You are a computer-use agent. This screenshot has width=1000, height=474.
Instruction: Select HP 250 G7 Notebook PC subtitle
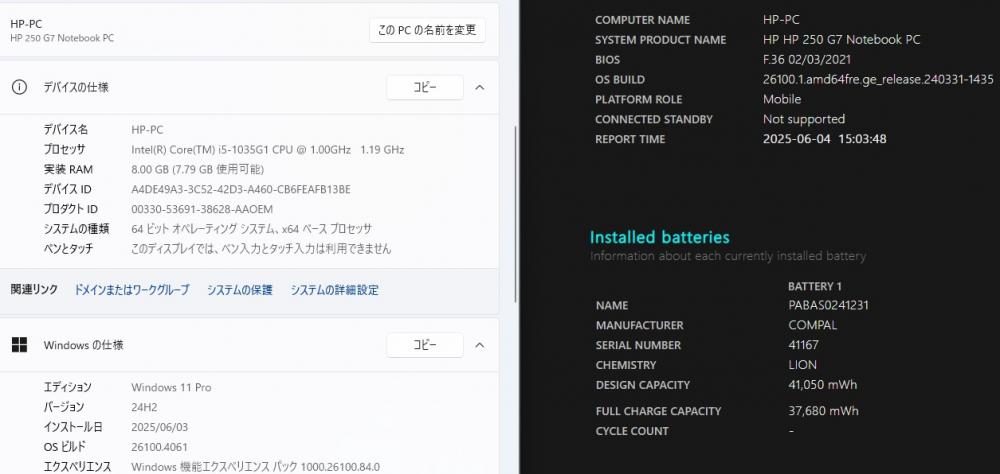click(62, 38)
